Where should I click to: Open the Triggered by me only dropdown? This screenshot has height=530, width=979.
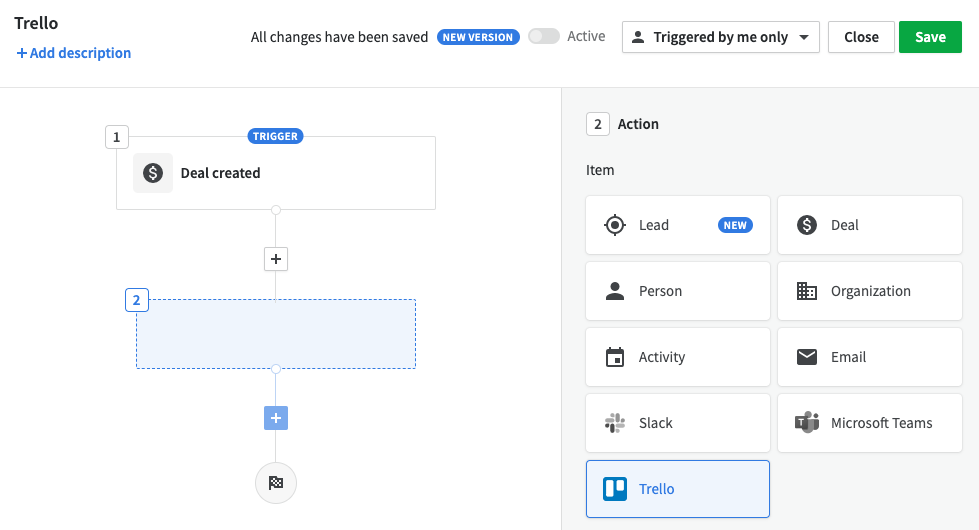click(720, 37)
